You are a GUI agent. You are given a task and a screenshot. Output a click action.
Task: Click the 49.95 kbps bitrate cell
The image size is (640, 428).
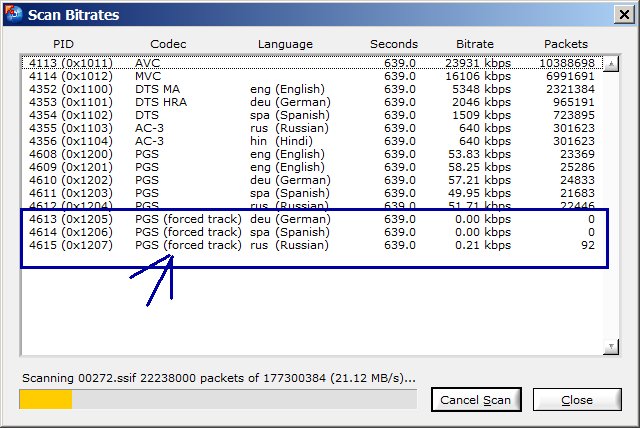pos(480,194)
